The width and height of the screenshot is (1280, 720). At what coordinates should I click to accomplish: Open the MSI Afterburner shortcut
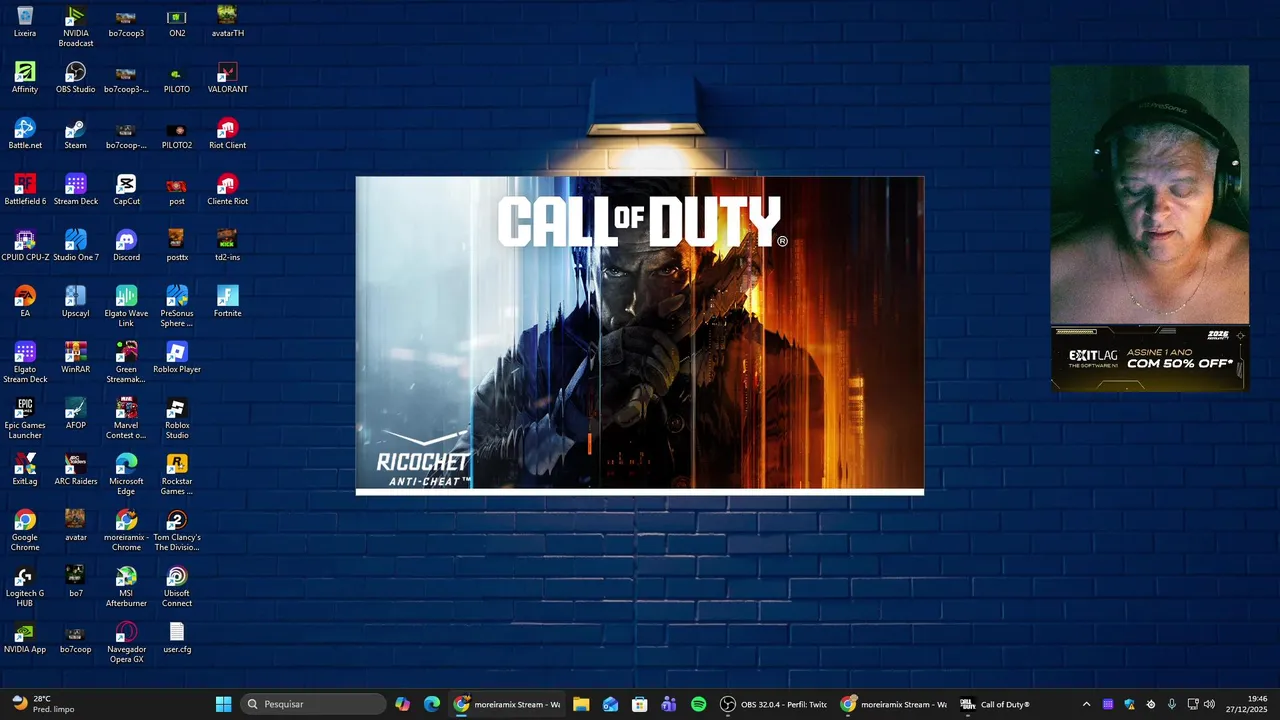tap(126, 587)
